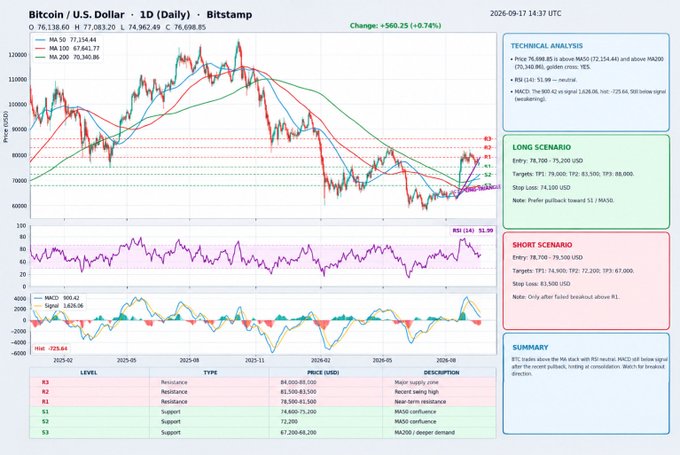Click the Near-term resistance description
Screen dimensions: 680x455
[420, 402]
